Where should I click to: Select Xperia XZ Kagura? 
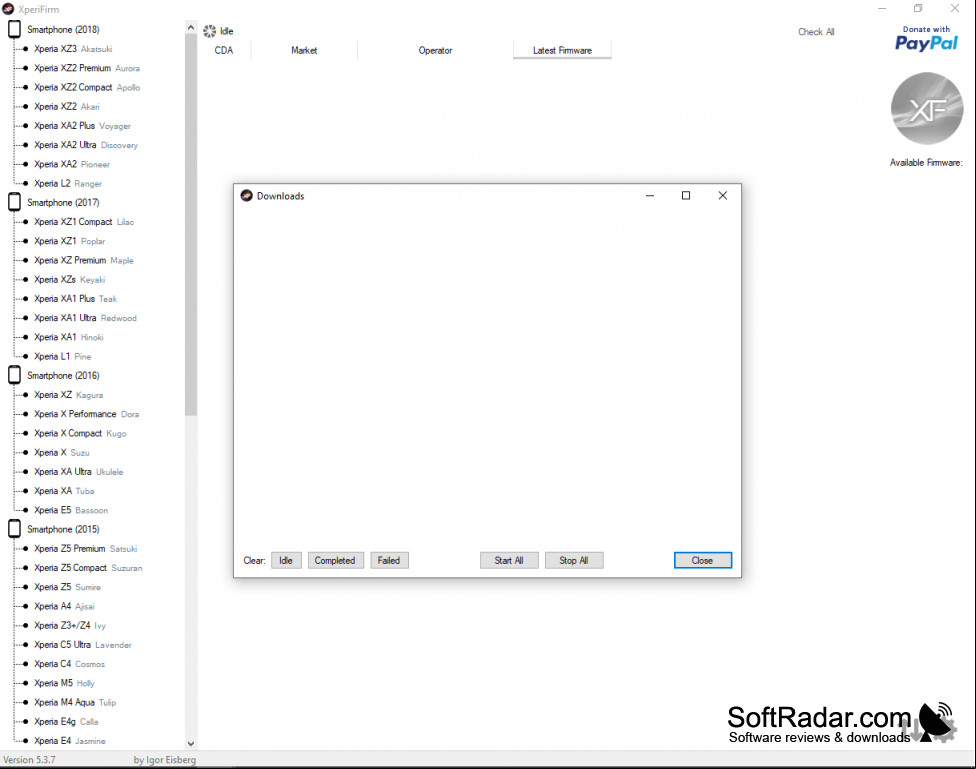[x=68, y=395]
